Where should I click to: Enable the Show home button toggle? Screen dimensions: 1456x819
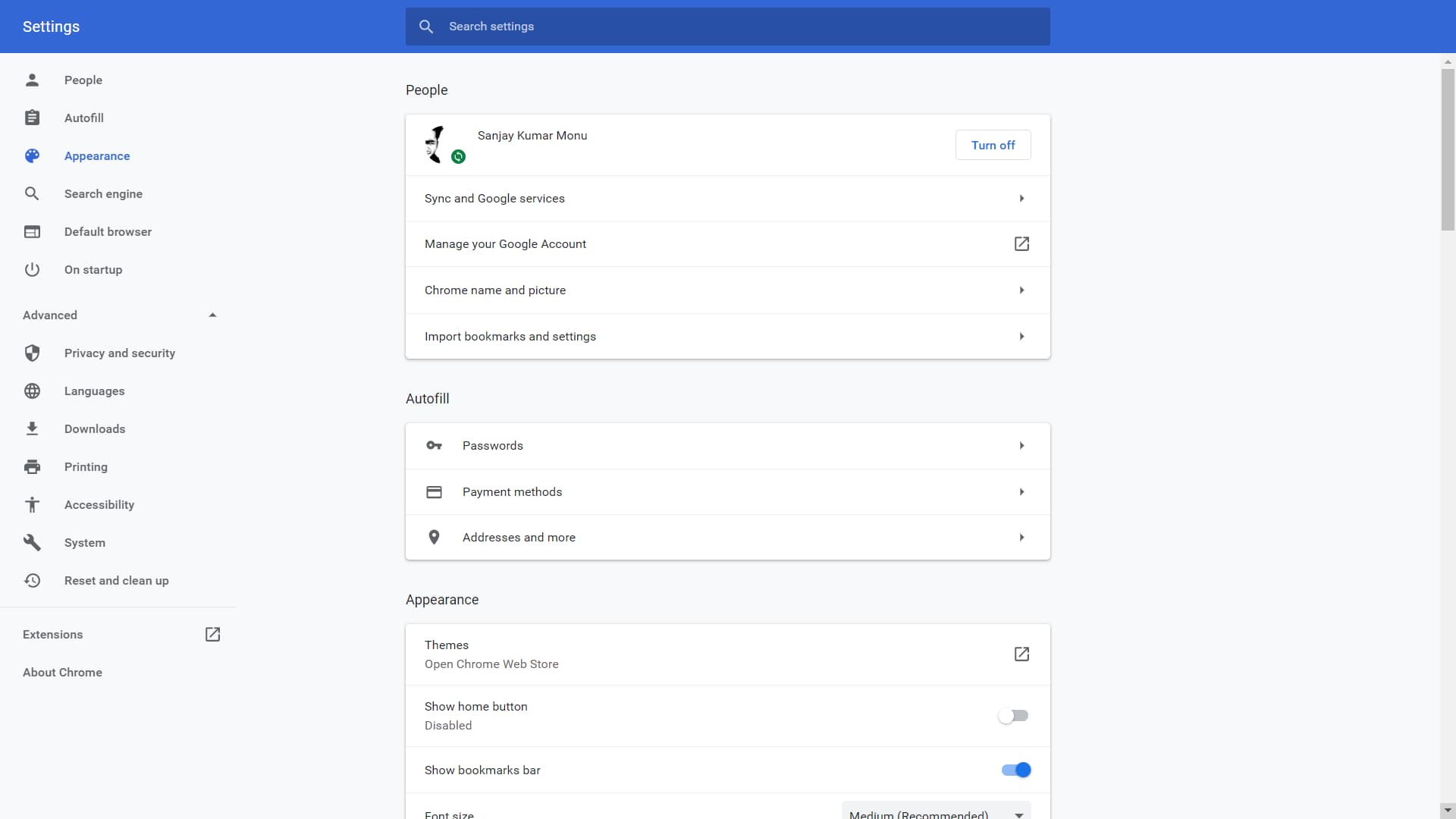(1014, 716)
